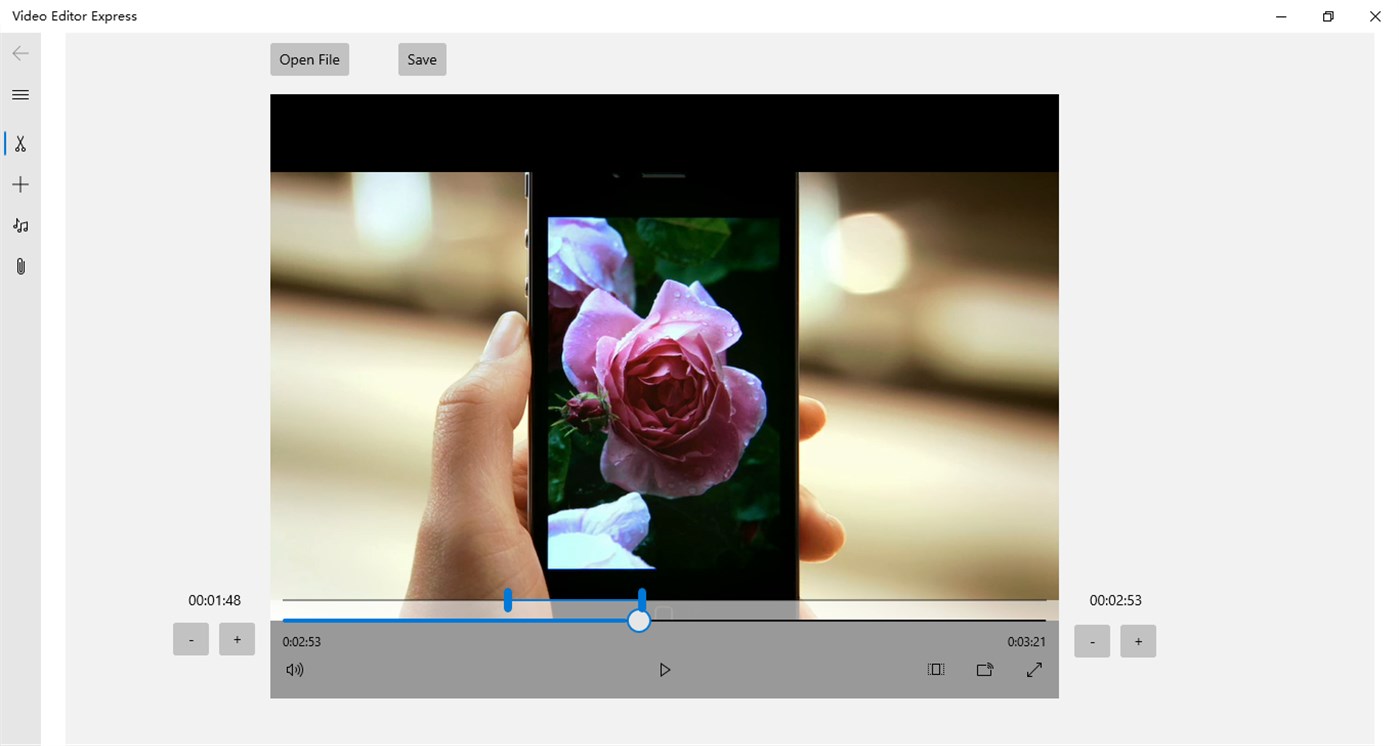Select the Trim tool in the sidebar
Screen dimensions: 1399x746
20,143
